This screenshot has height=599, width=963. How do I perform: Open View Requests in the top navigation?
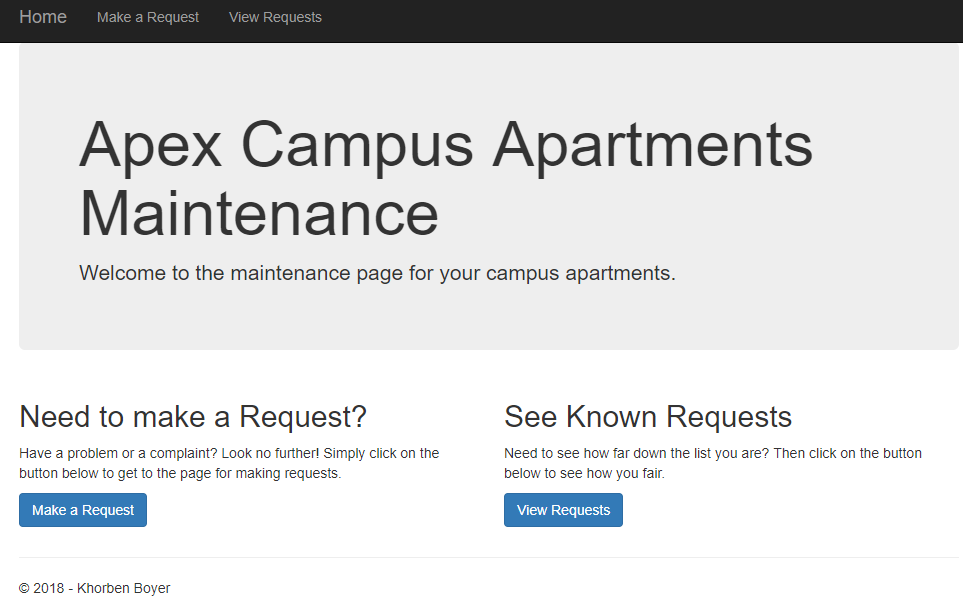275,17
